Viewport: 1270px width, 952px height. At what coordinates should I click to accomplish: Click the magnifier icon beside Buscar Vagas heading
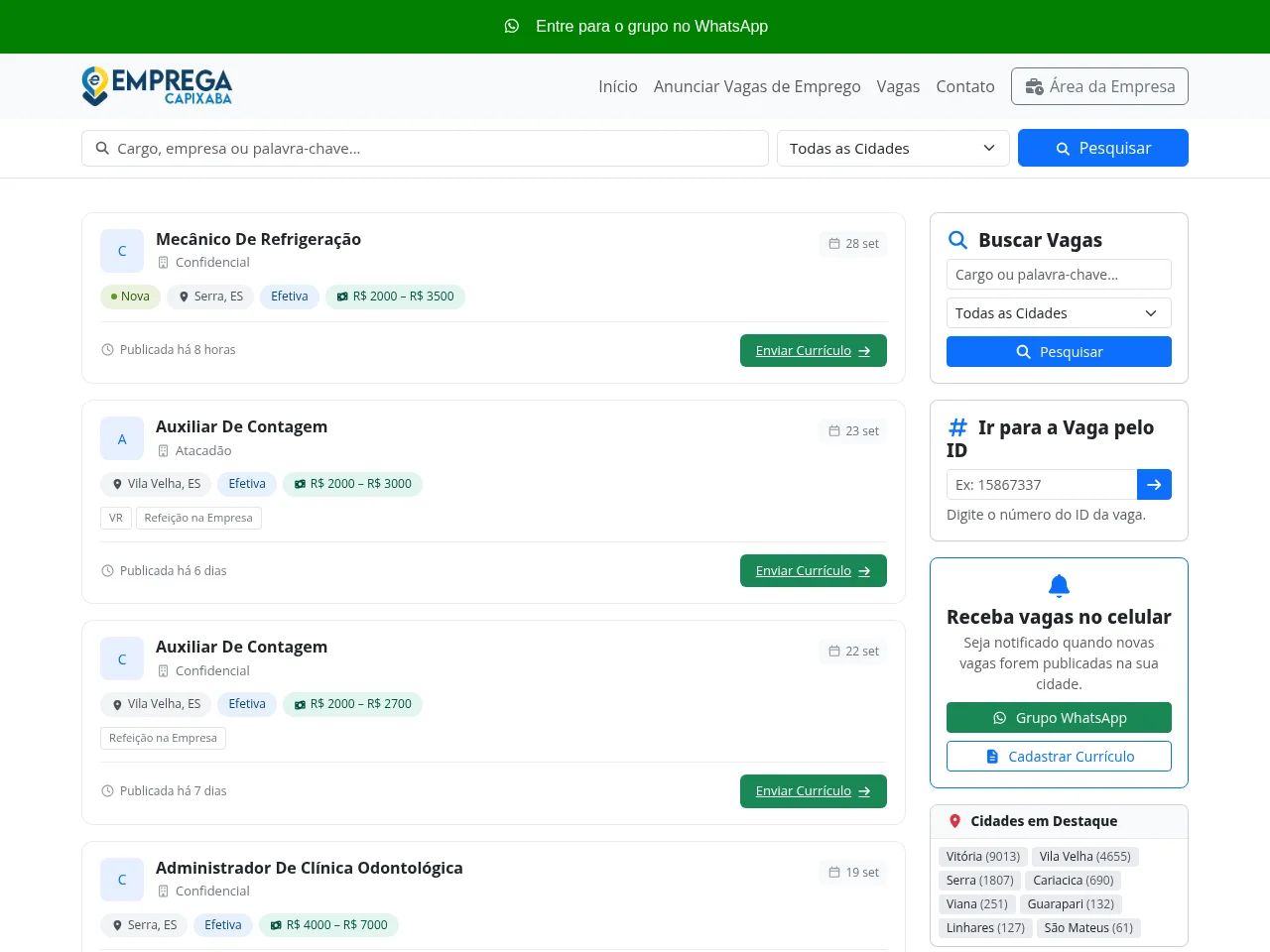tap(957, 240)
